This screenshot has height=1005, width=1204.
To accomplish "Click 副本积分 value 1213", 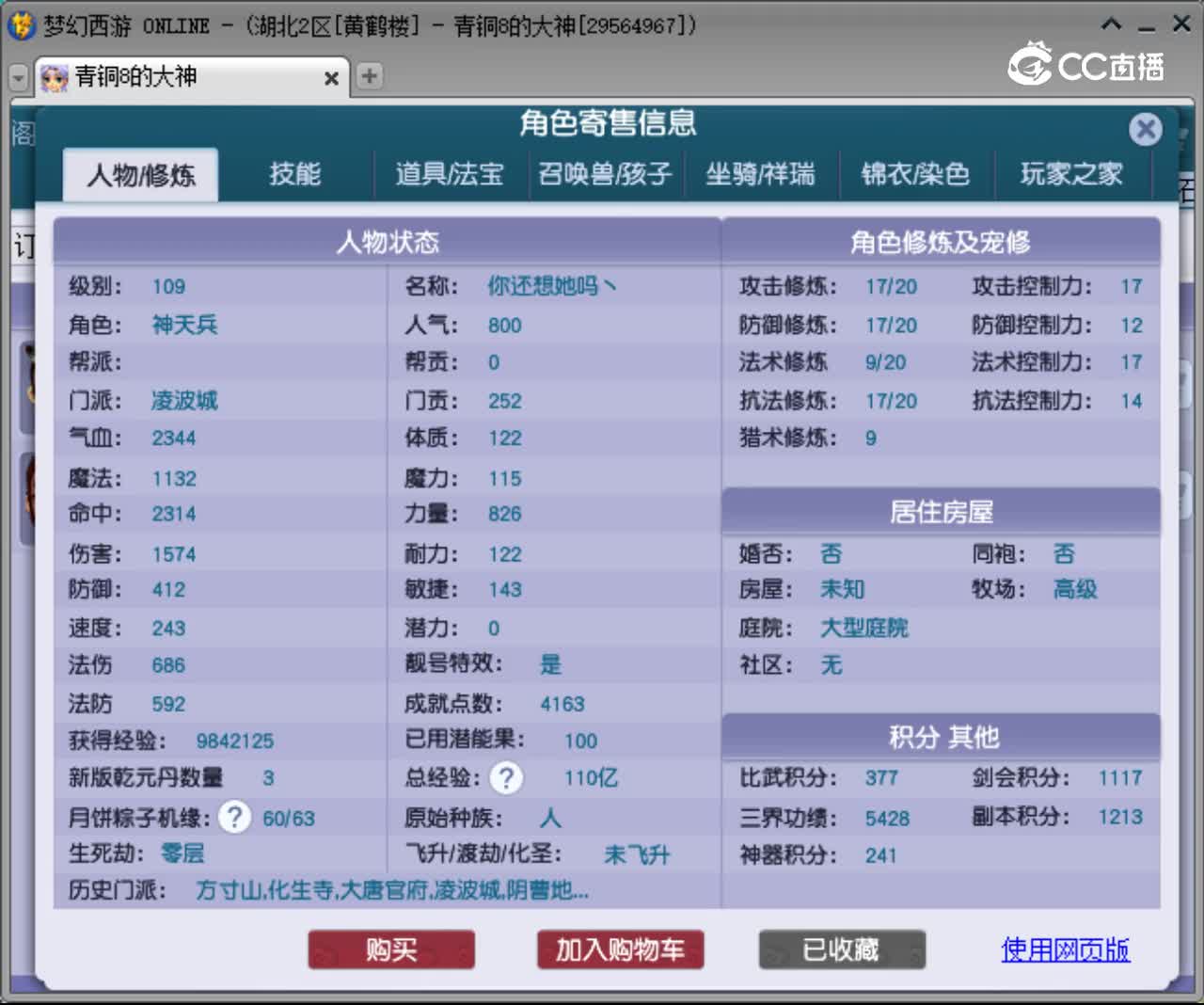I will pyautogui.click(x=1120, y=817).
